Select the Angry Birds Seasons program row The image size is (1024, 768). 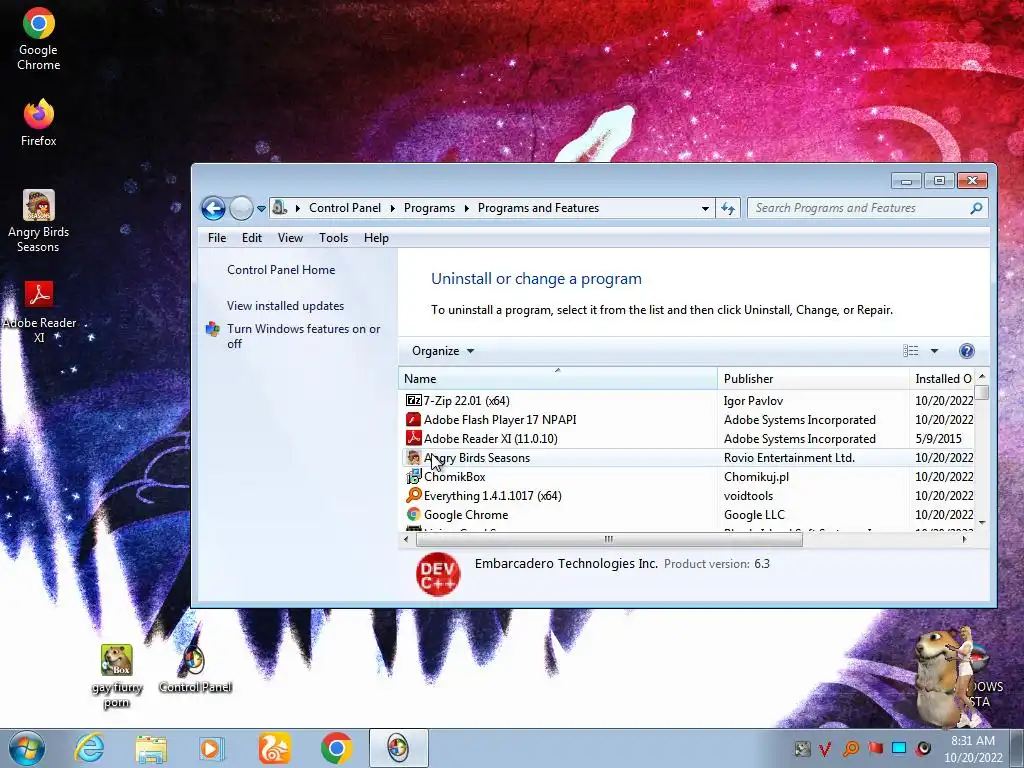[x=687, y=458]
